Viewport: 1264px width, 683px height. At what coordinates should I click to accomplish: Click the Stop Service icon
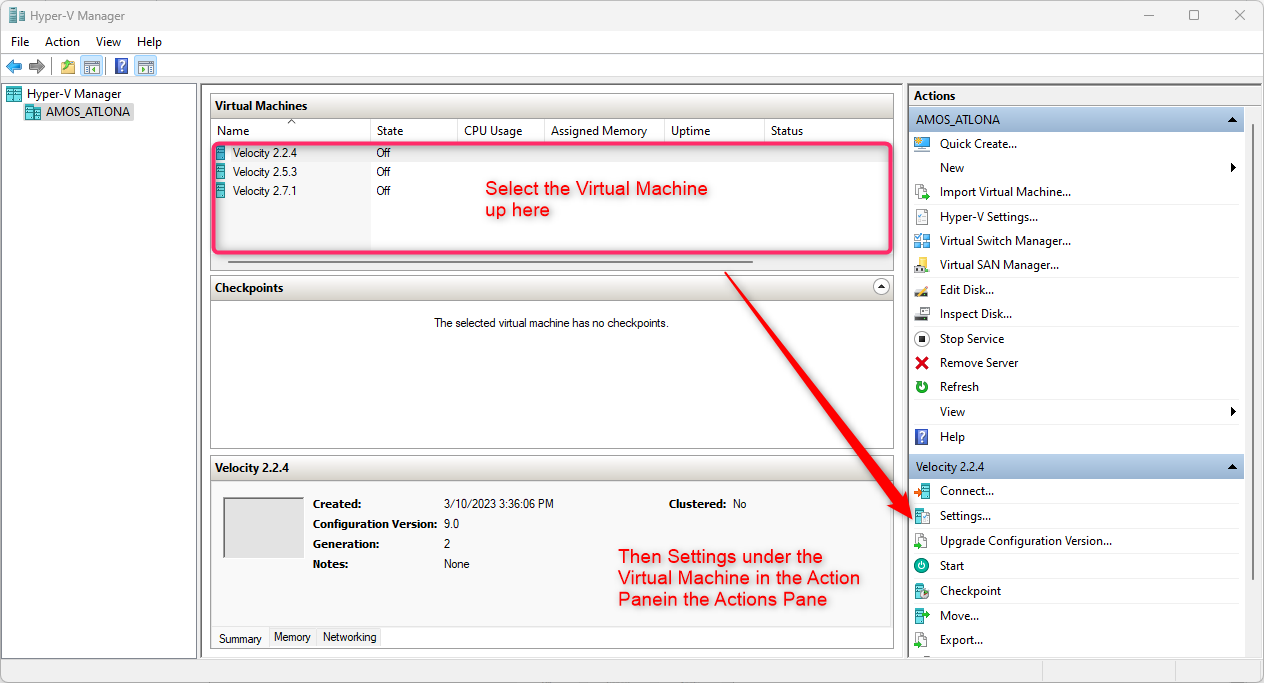coord(922,339)
